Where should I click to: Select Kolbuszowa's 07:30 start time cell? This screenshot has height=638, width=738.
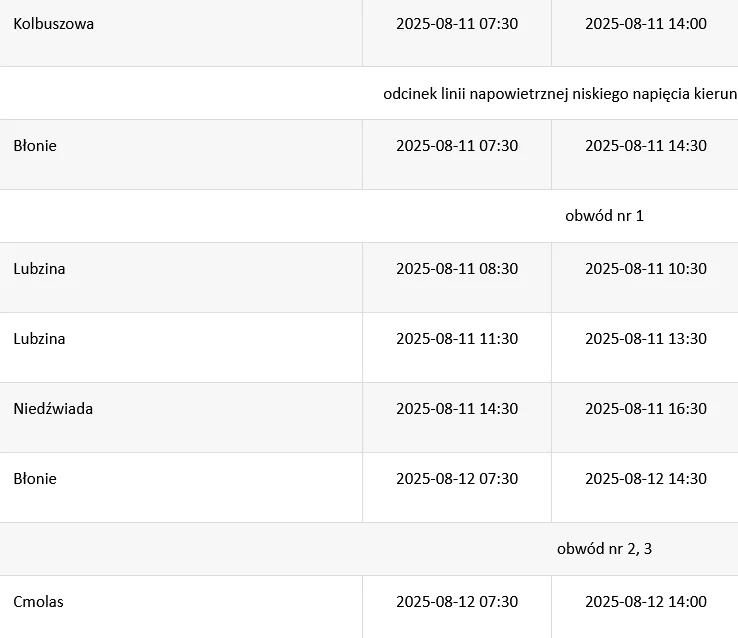tap(457, 24)
